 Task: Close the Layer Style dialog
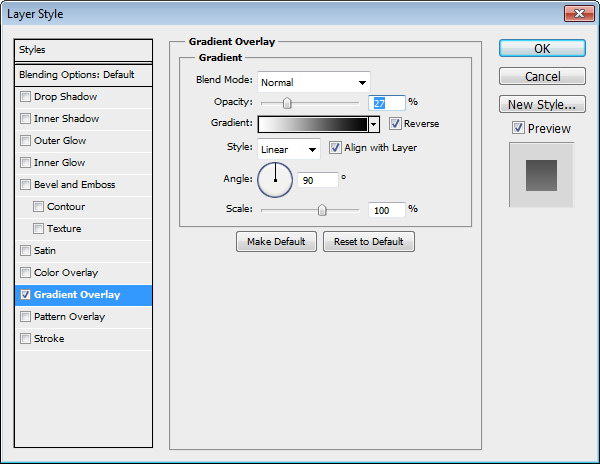click(x=576, y=15)
